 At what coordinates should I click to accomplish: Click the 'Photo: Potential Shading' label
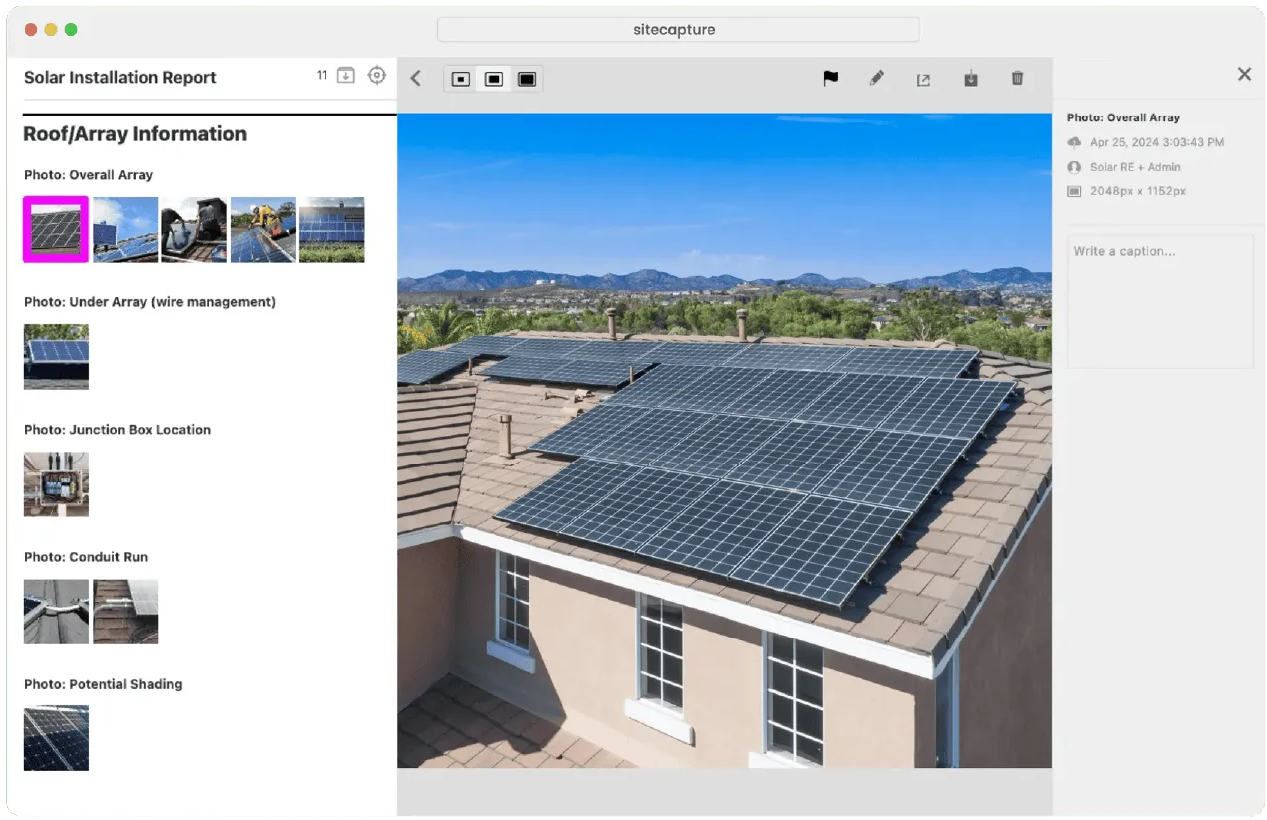coord(103,685)
